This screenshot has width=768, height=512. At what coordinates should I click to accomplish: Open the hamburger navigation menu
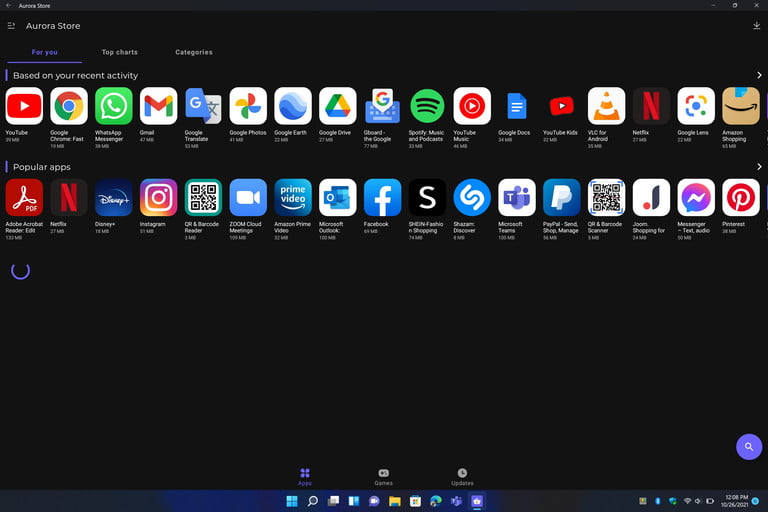click(11, 25)
